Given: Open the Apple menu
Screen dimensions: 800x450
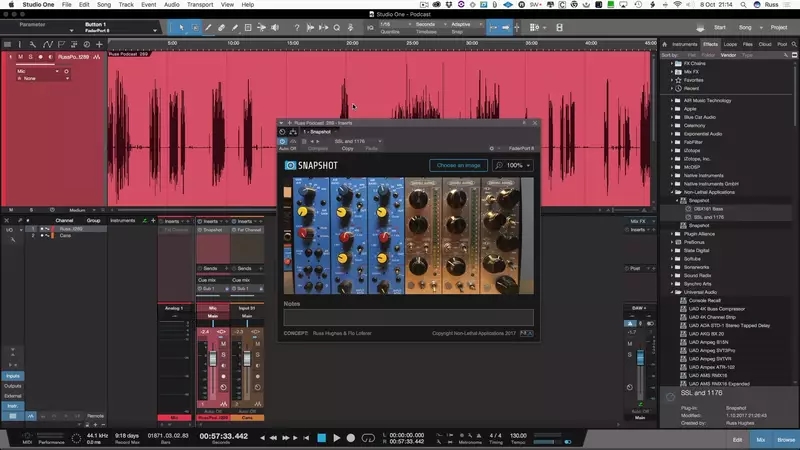Looking at the screenshot, I should click(11, 5).
